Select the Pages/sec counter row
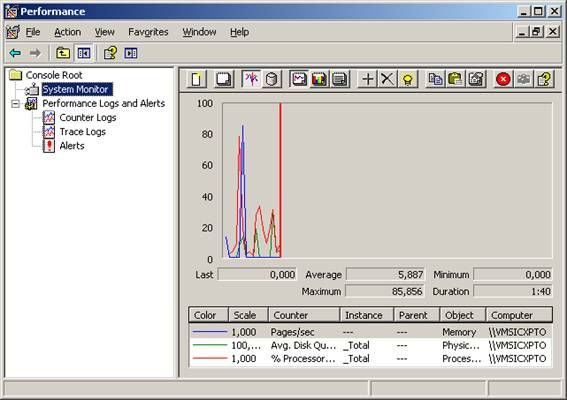Screen dimensions: 567x400 [370, 332]
